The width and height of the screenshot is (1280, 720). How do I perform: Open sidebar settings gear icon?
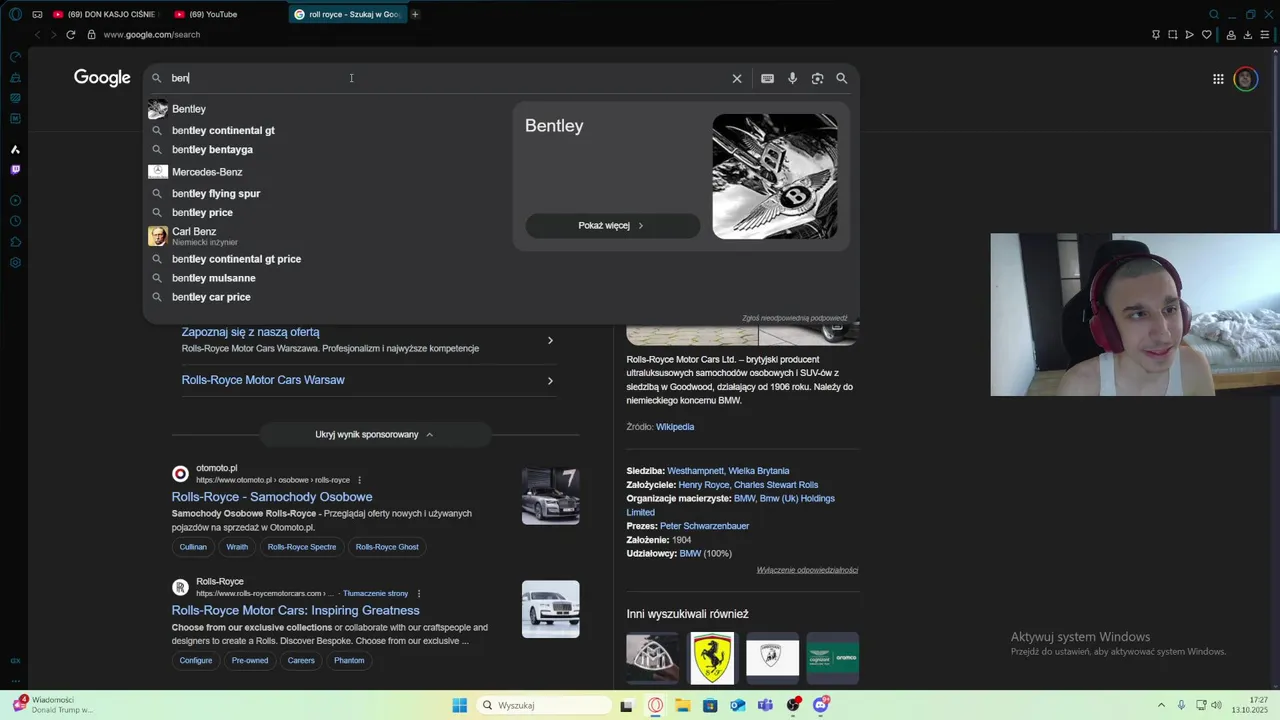(15, 263)
